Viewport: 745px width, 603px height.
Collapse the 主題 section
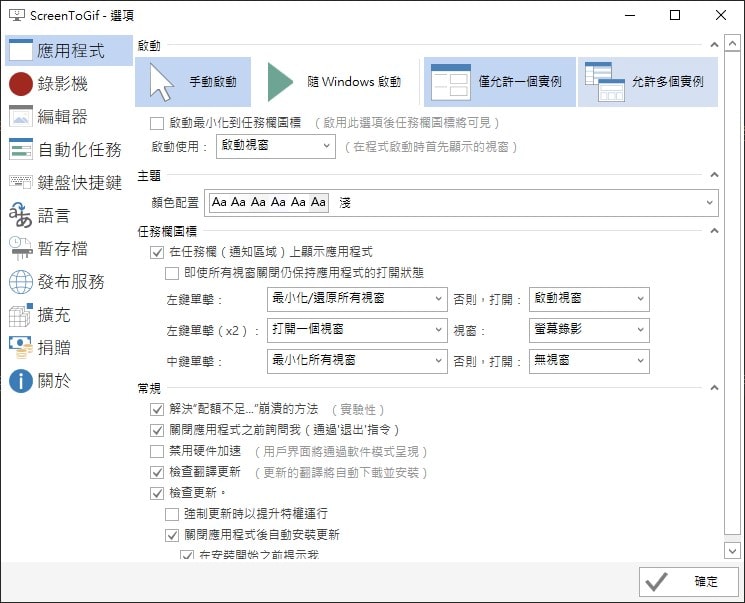714,175
